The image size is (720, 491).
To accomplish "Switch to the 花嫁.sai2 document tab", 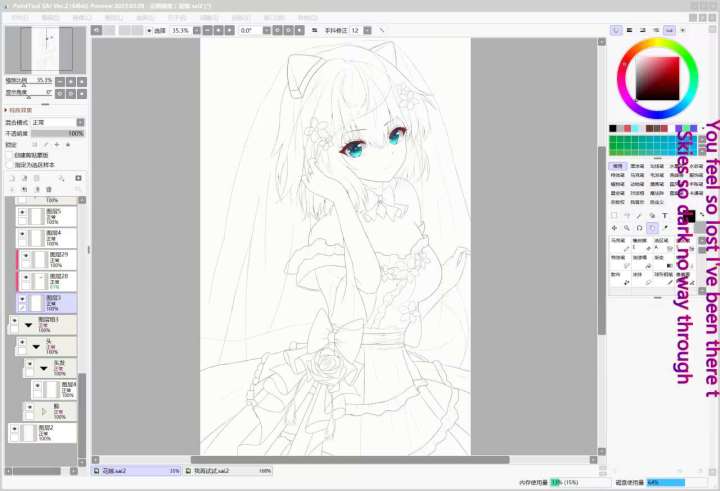I will pos(136,471).
